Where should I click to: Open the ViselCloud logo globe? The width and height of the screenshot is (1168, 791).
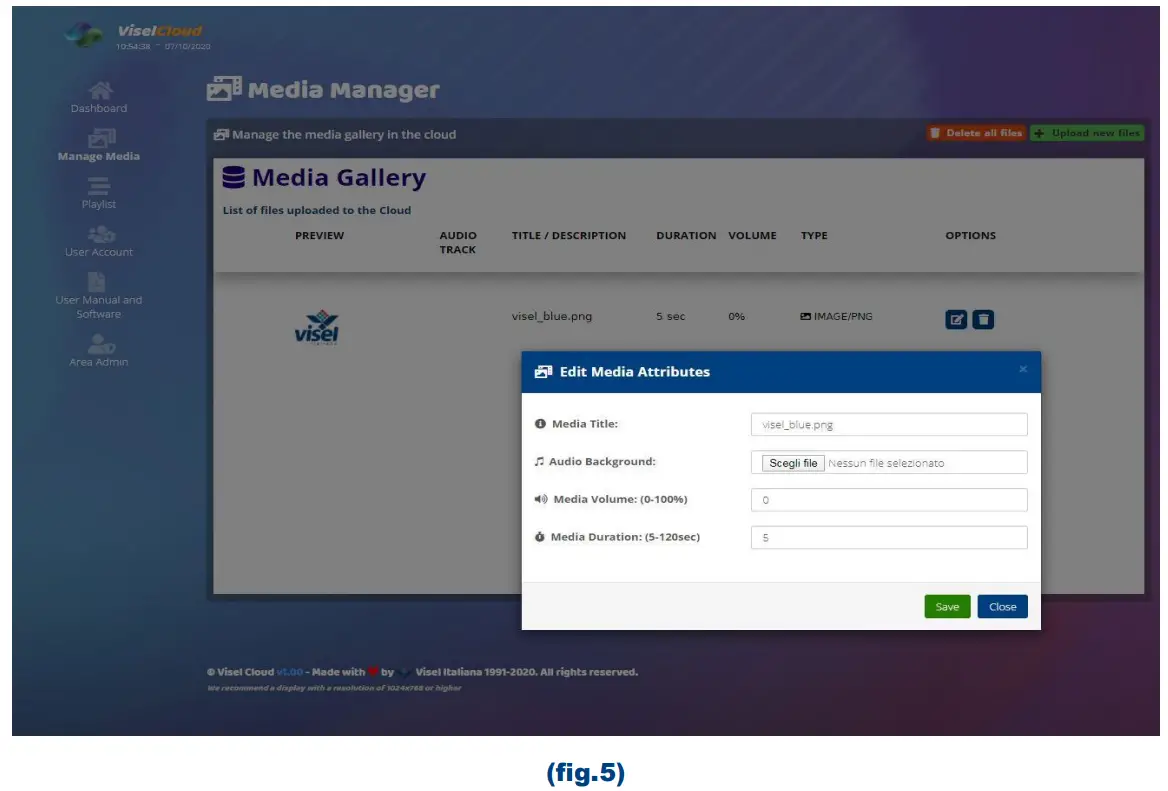[82, 34]
